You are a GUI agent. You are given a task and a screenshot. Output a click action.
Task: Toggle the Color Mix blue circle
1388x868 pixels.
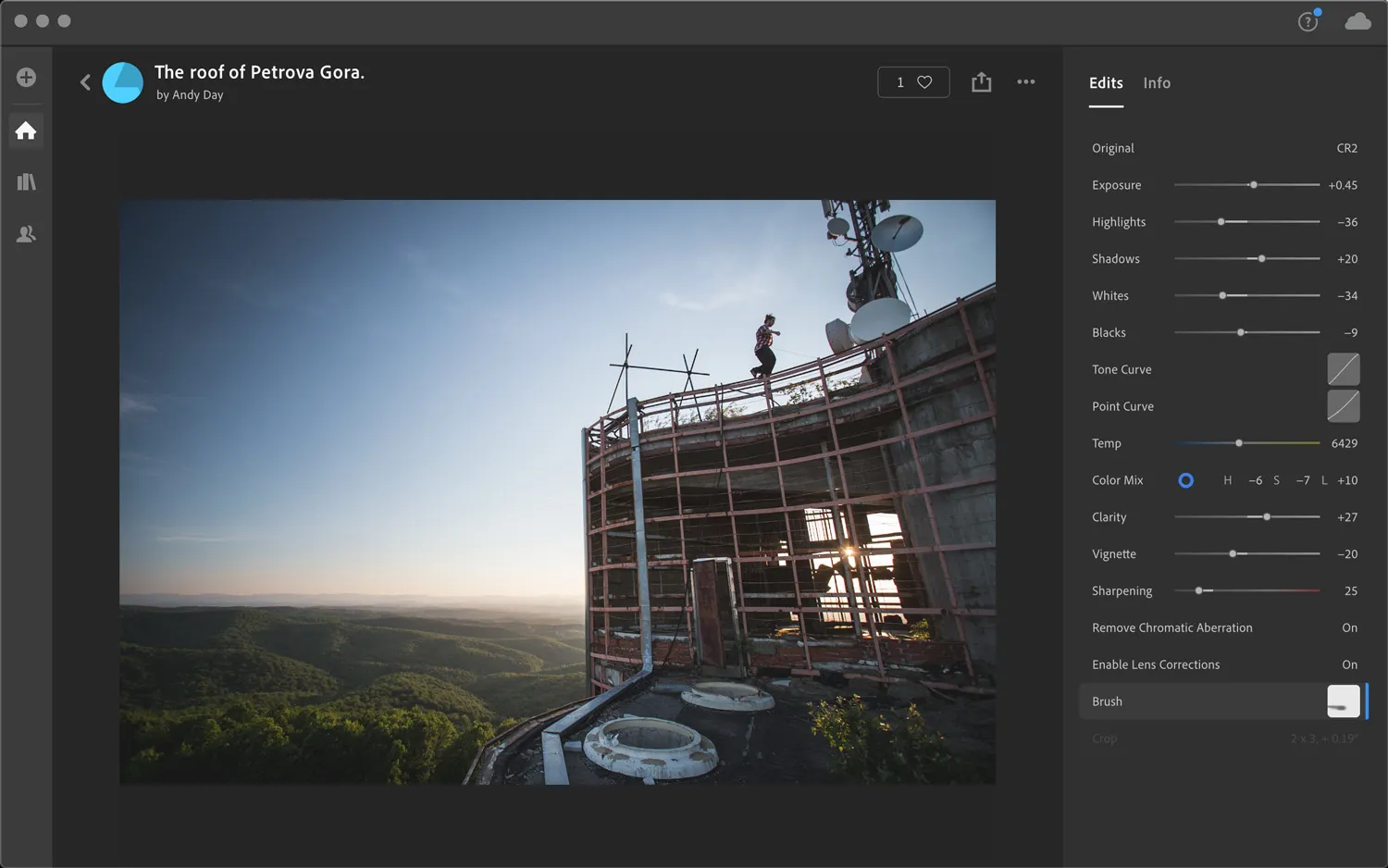point(1185,480)
